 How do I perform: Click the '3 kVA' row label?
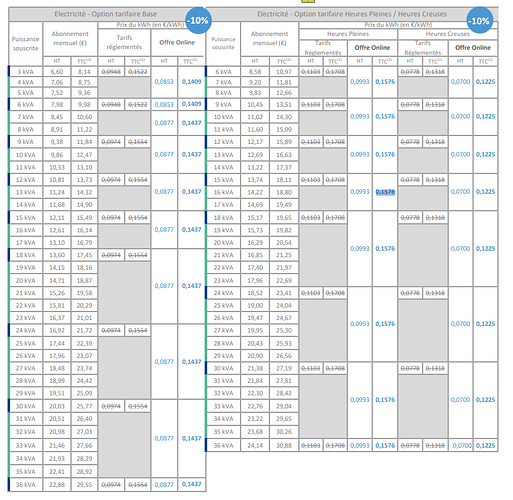(26, 72)
